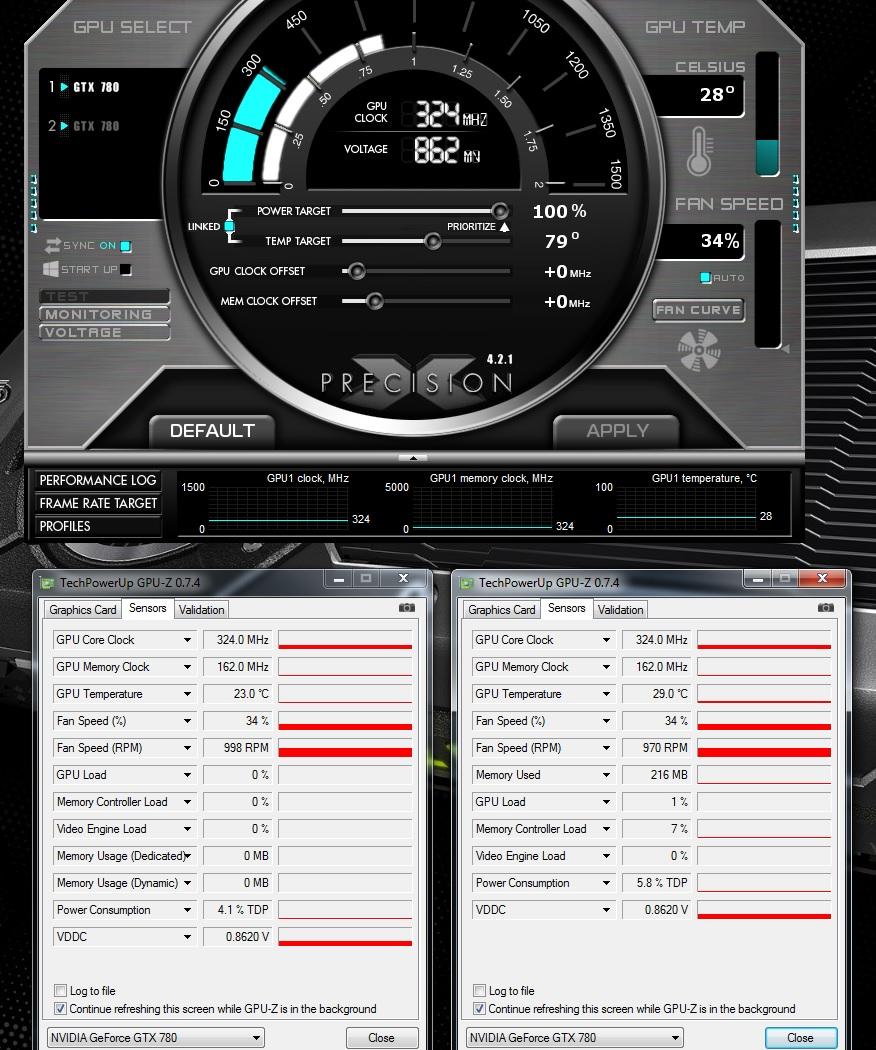
Task: Click the Test button
Action: [x=104, y=296]
